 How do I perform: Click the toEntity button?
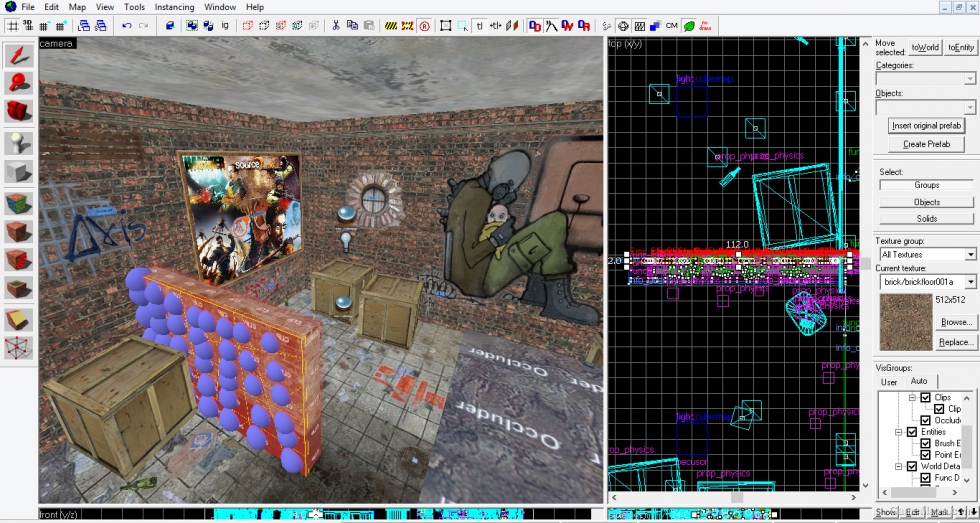[x=961, y=47]
